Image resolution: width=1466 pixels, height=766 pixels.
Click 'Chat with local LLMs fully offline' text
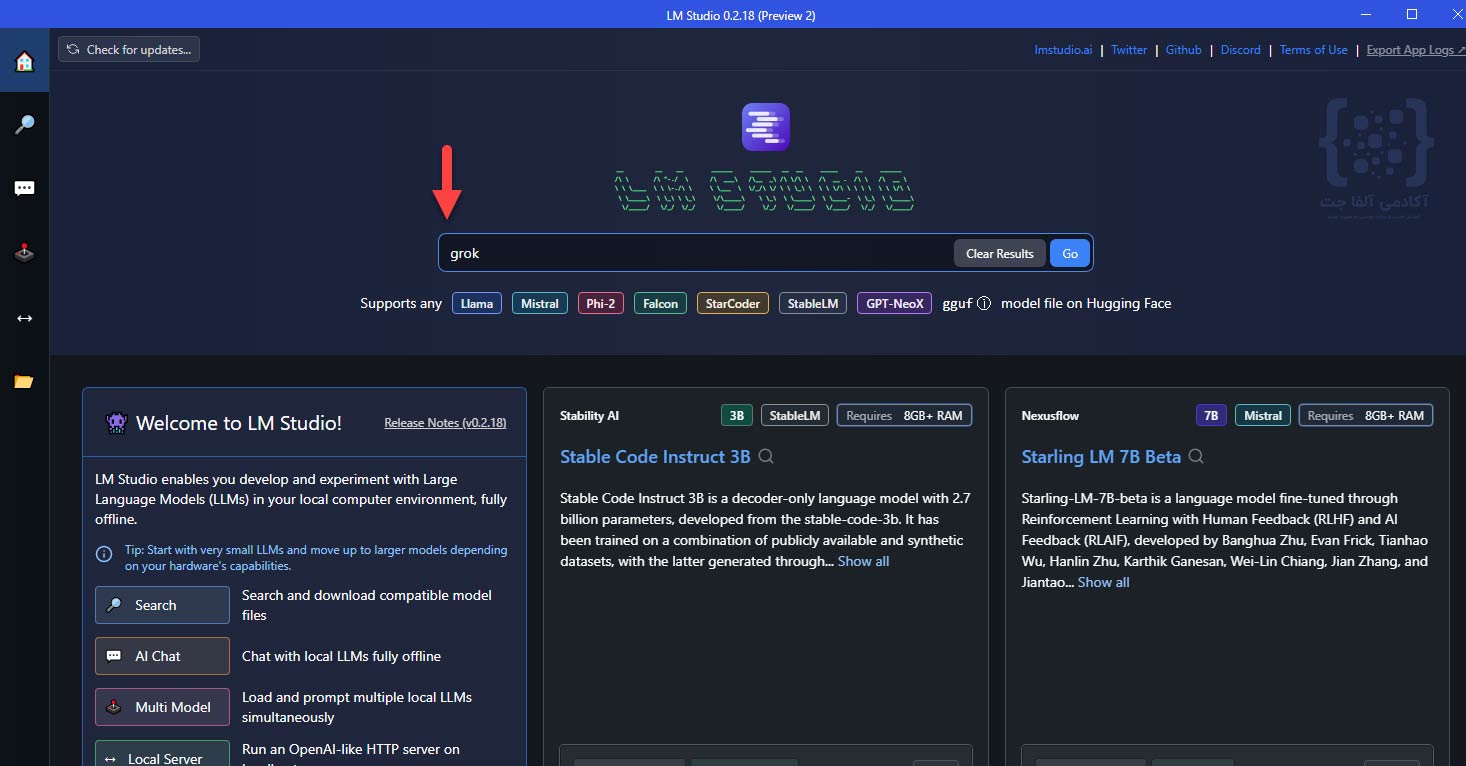click(x=341, y=656)
